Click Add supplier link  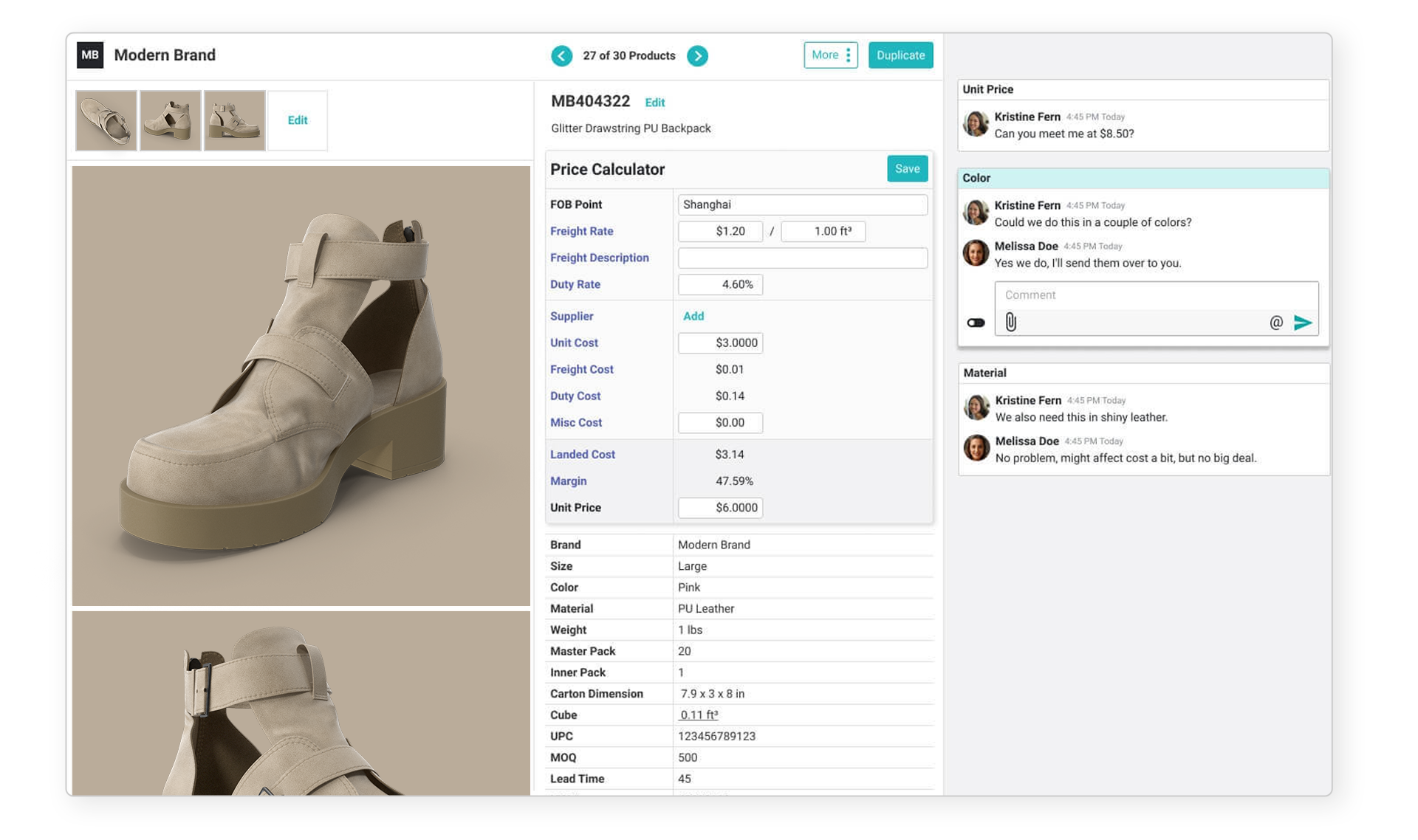[693, 316]
